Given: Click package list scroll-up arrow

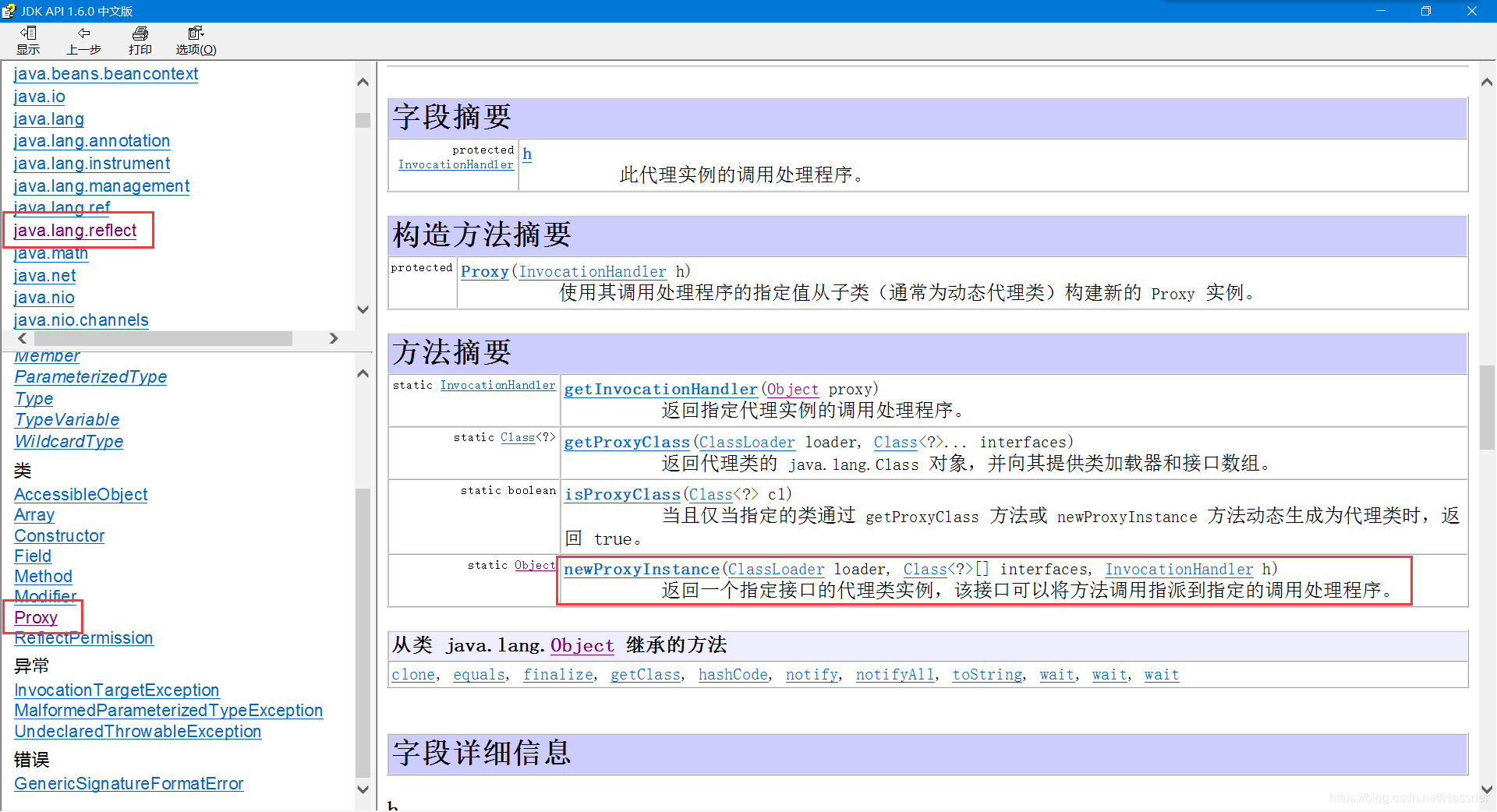Looking at the screenshot, I should (x=363, y=82).
